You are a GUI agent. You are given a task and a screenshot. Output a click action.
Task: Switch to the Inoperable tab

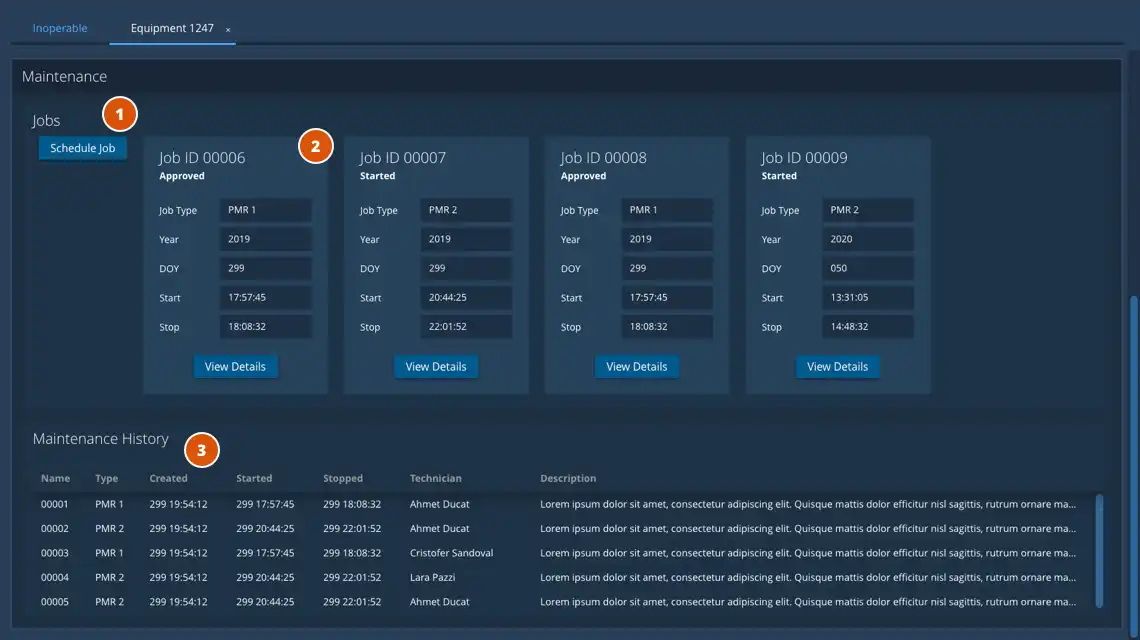pyautogui.click(x=60, y=28)
